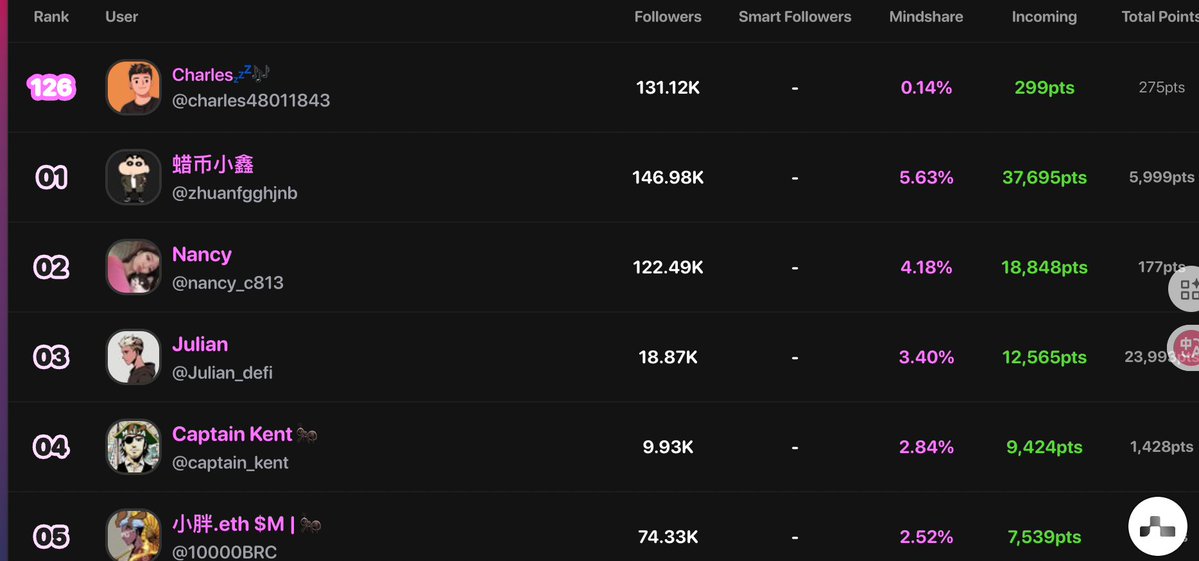Open the white circular chat widget
1199x561 pixels.
coord(1158,527)
